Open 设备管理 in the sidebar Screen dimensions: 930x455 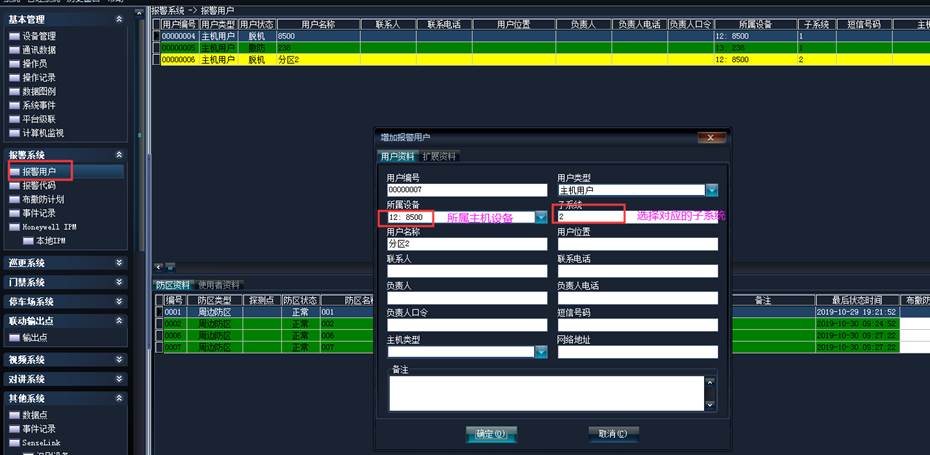[38, 35]
